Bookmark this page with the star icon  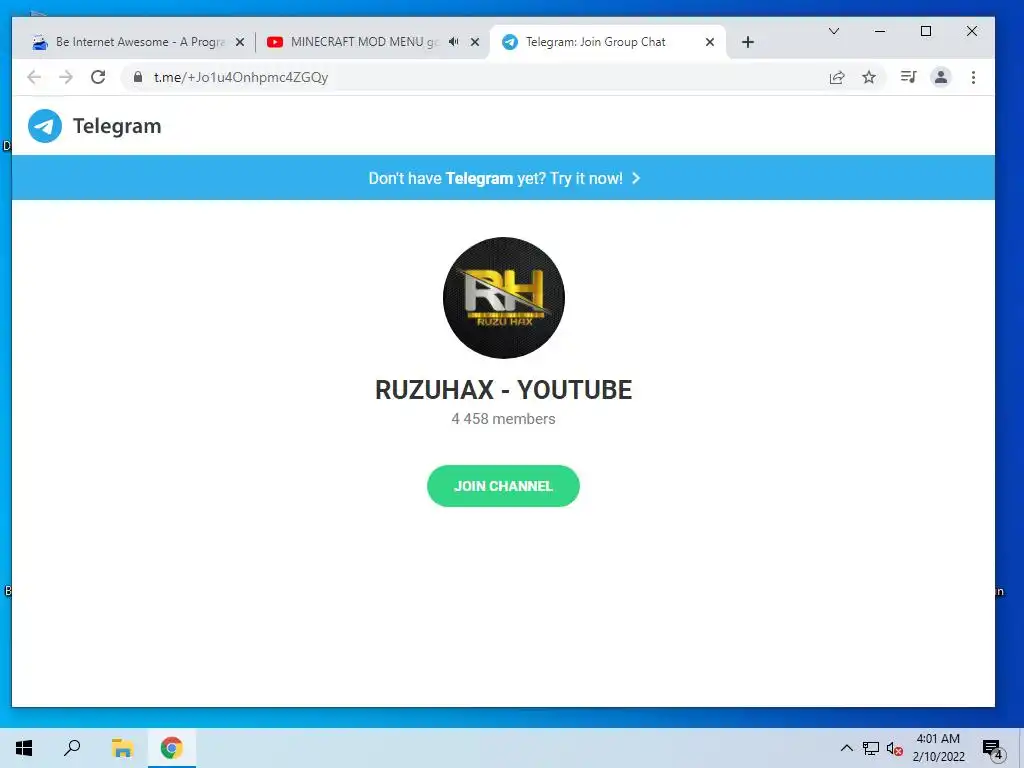[869, 77]
